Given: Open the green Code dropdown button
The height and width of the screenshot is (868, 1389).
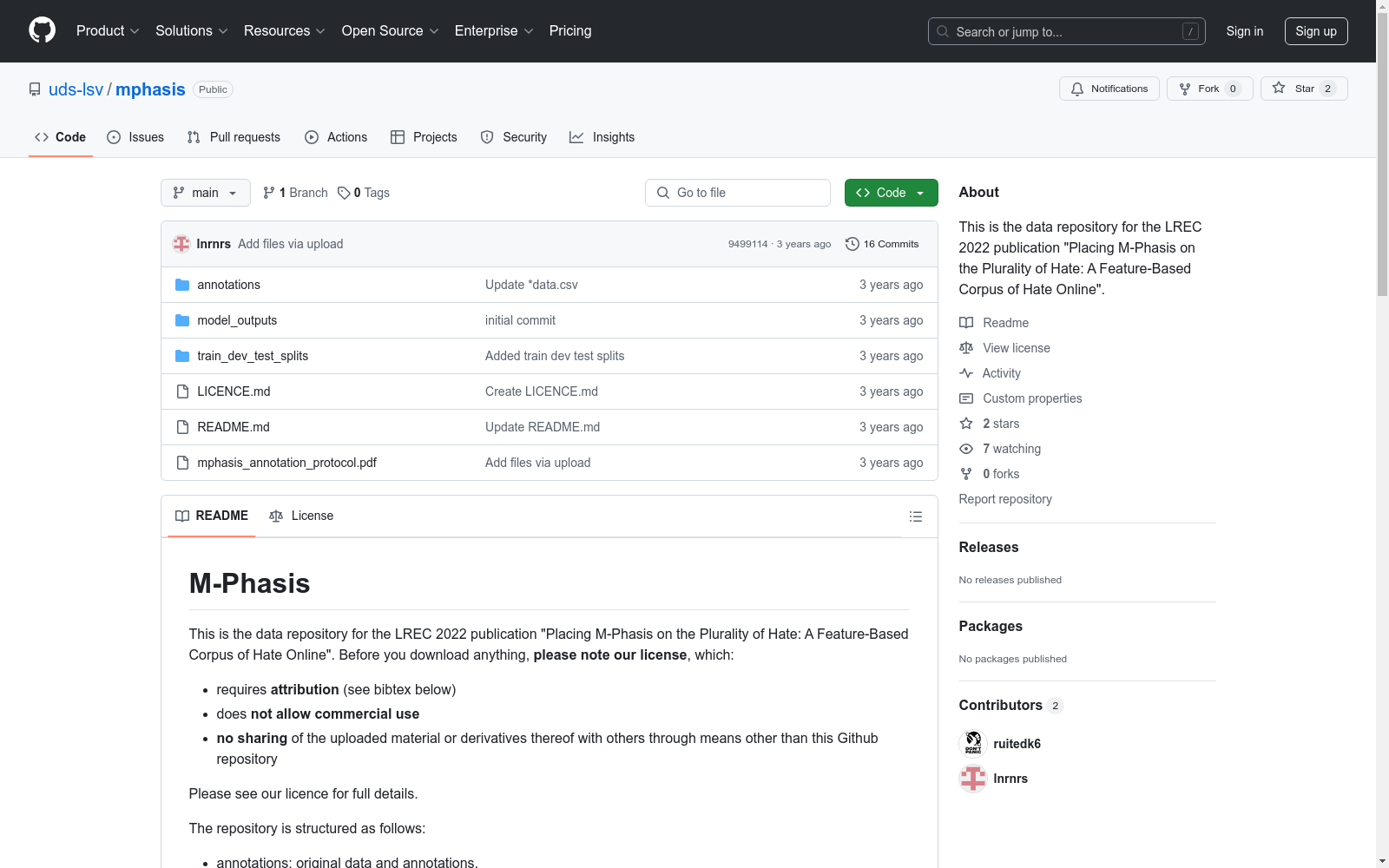Looking at the screenshot, I should (x=892, y=193).
